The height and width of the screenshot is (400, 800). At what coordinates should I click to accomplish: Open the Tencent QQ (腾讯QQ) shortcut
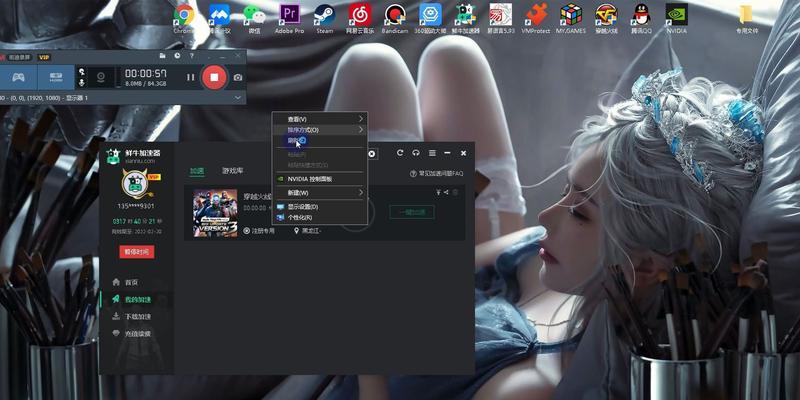coord(641,18)
